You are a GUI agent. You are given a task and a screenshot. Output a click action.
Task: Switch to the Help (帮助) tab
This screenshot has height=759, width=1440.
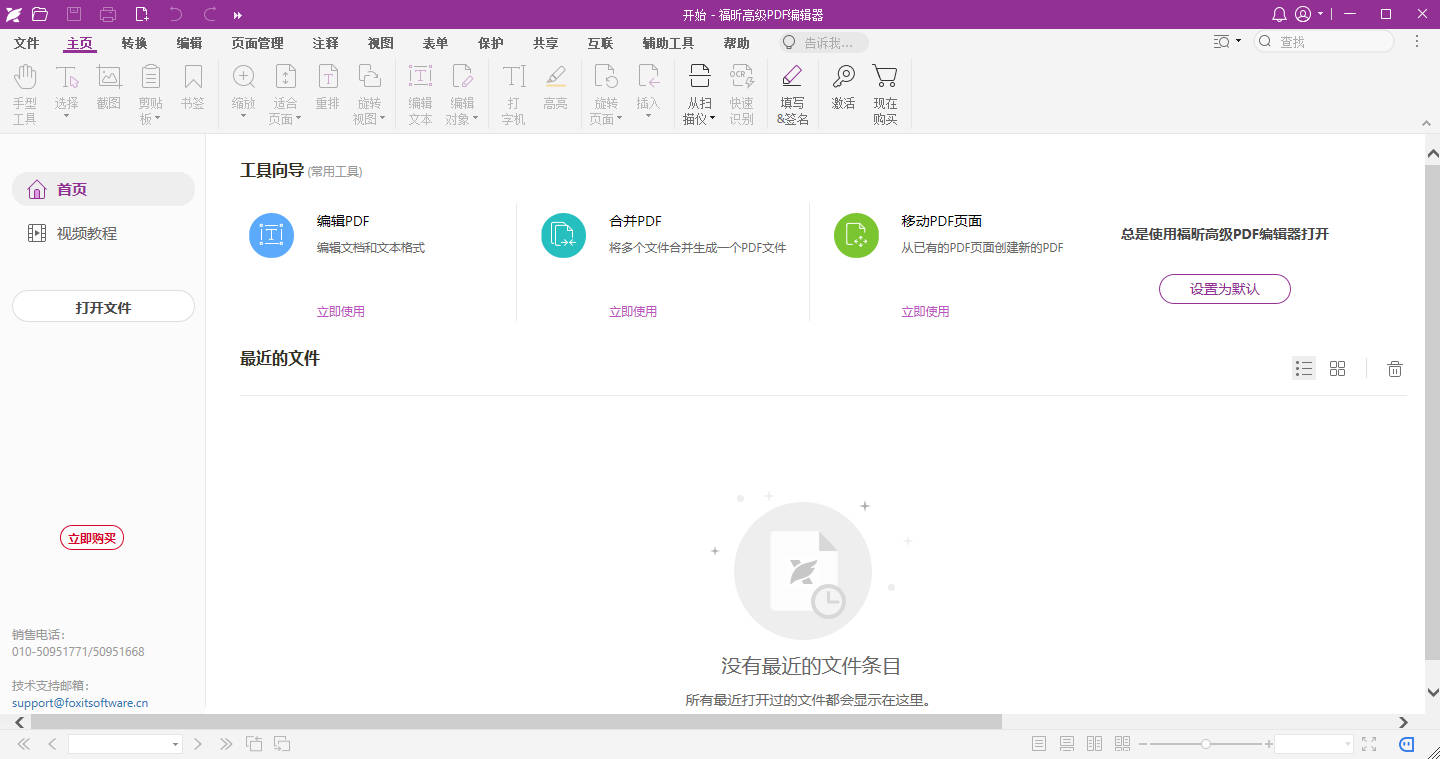[x=736, y=43]
